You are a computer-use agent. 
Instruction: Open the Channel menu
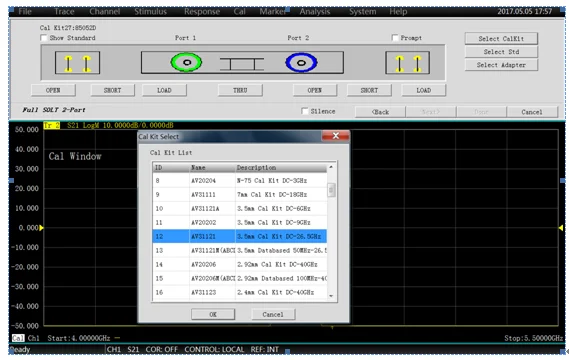click(x=105, y=12)
